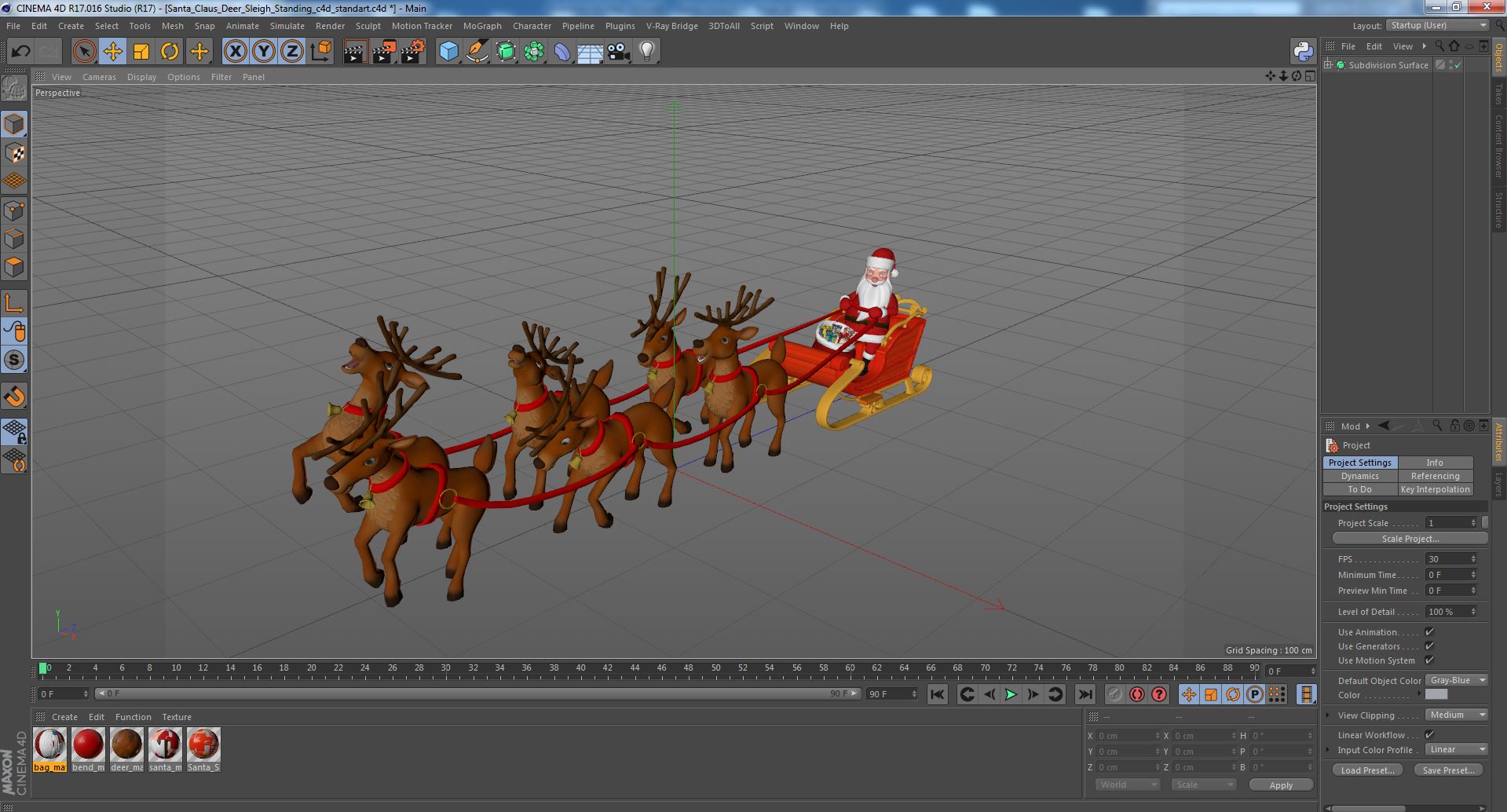
Task: Open Edit Render Settings
Action: [413, 52]
